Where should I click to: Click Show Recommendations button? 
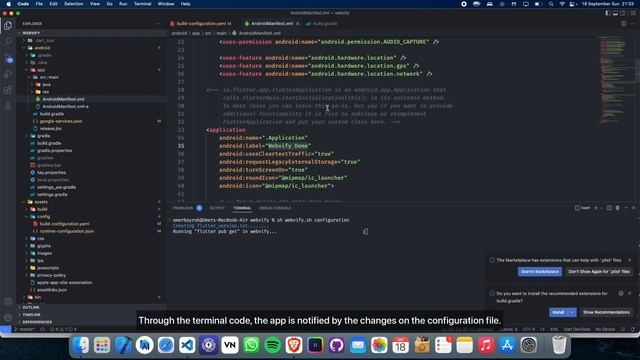coord(606,312)
